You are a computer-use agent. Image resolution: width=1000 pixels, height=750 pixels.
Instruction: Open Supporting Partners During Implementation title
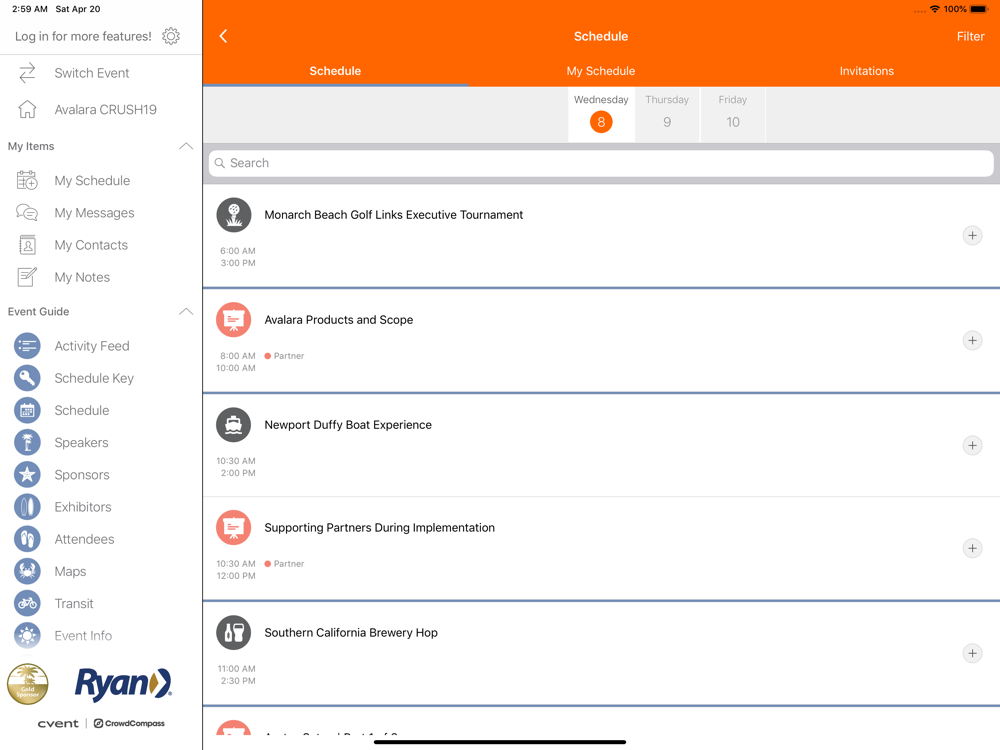point(379,527)
